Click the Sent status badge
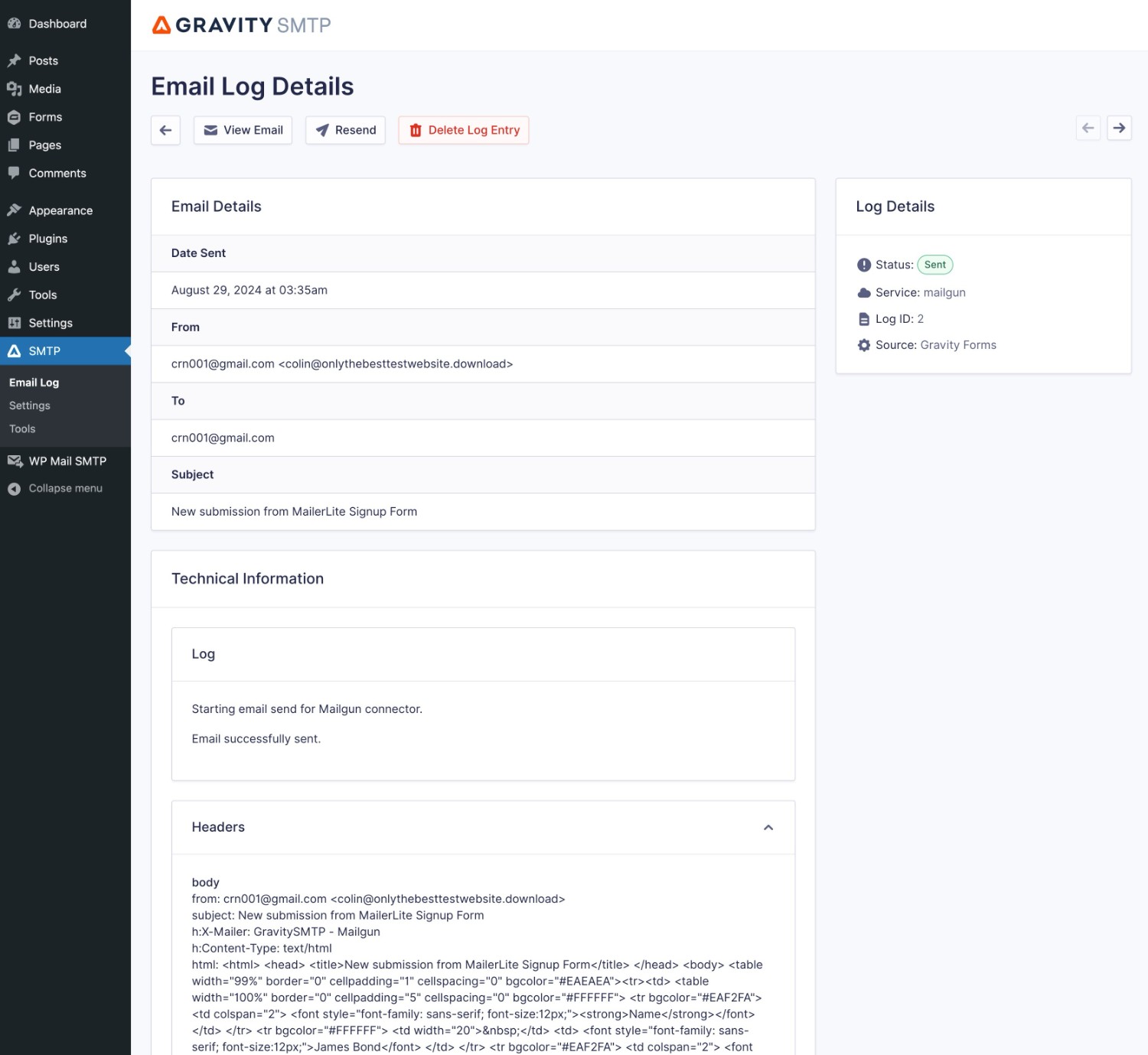 click(935, 265)
